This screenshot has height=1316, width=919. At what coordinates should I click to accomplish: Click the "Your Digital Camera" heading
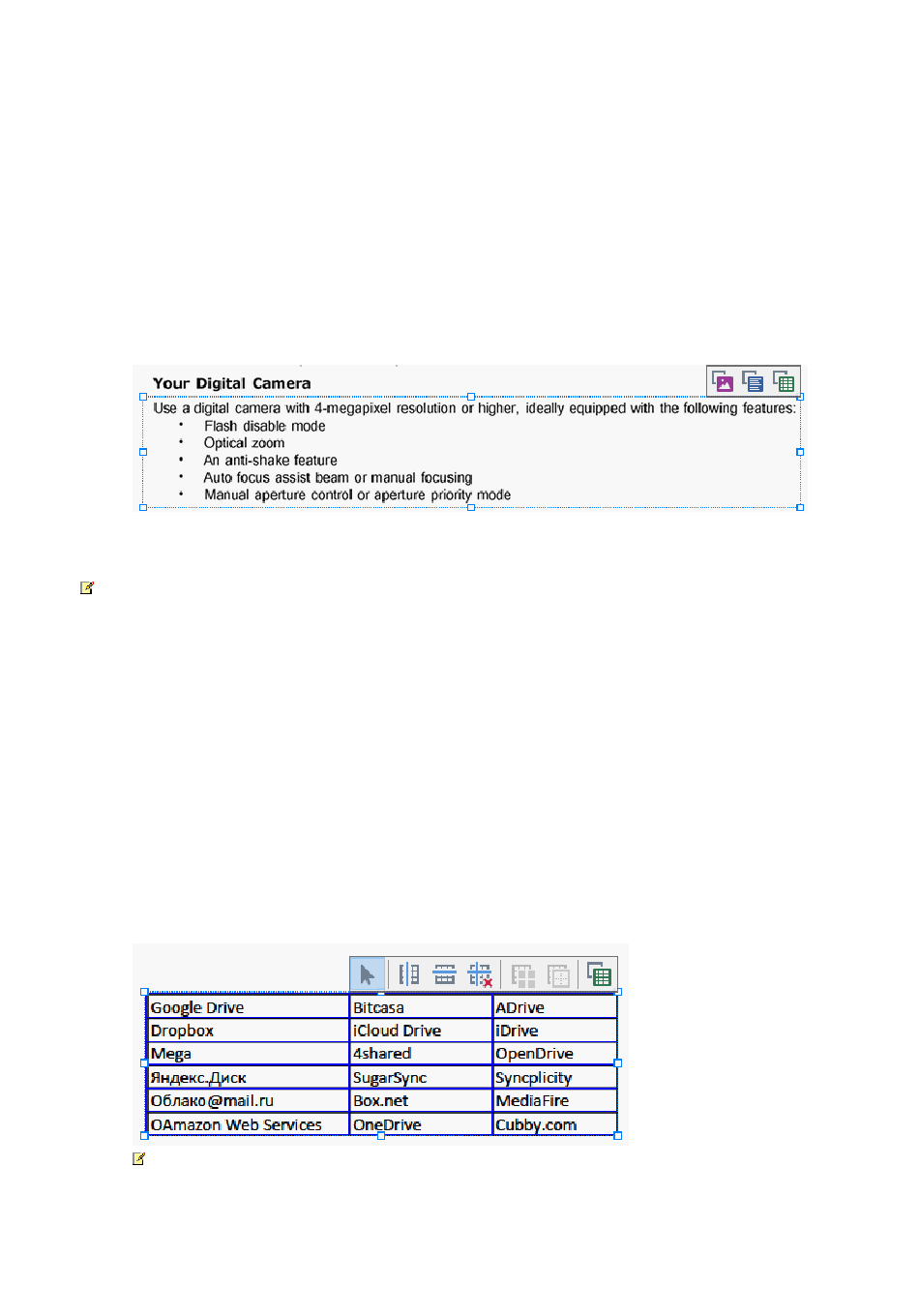232,383
